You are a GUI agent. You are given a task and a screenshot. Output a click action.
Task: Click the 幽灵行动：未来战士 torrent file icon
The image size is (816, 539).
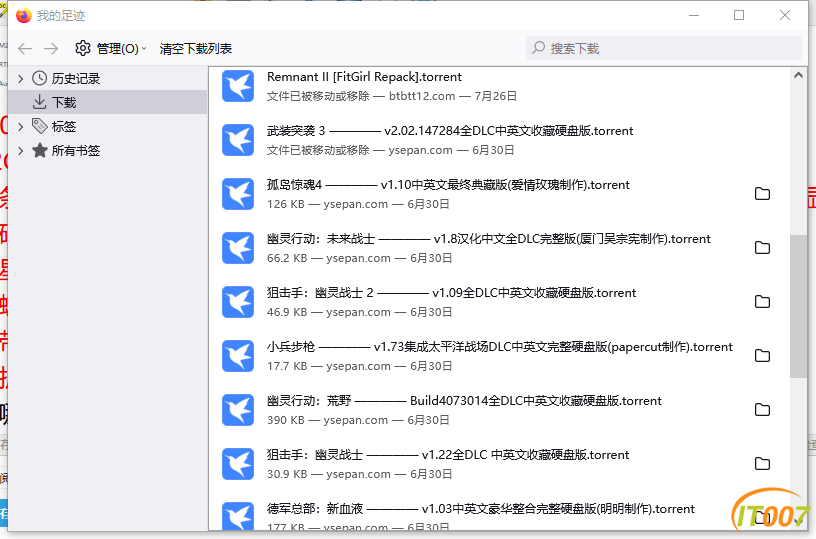tap(238, 248)
